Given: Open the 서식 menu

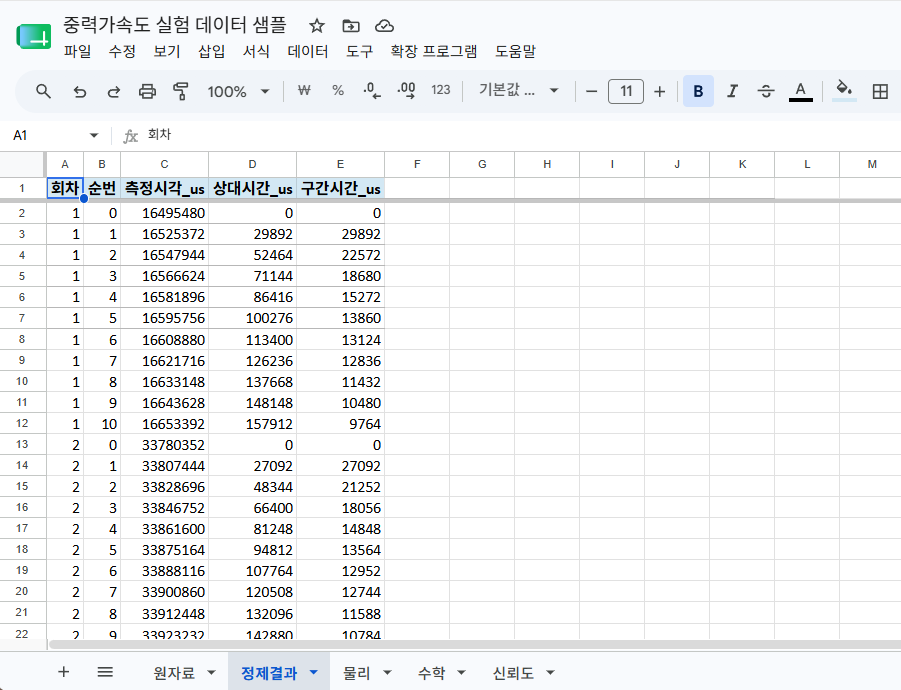Looking at the screenshot, I should pyautogui.click(x=256, y=52).
